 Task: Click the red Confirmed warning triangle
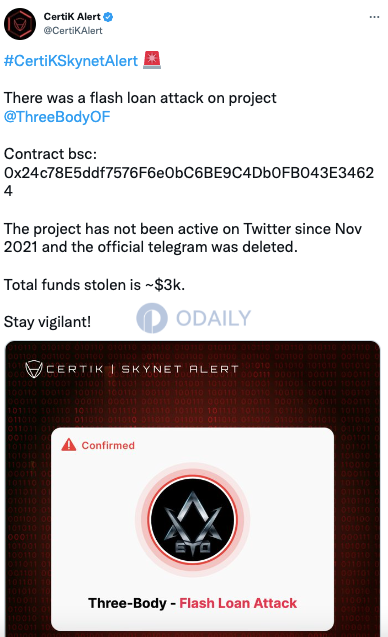tap(69, 445)
